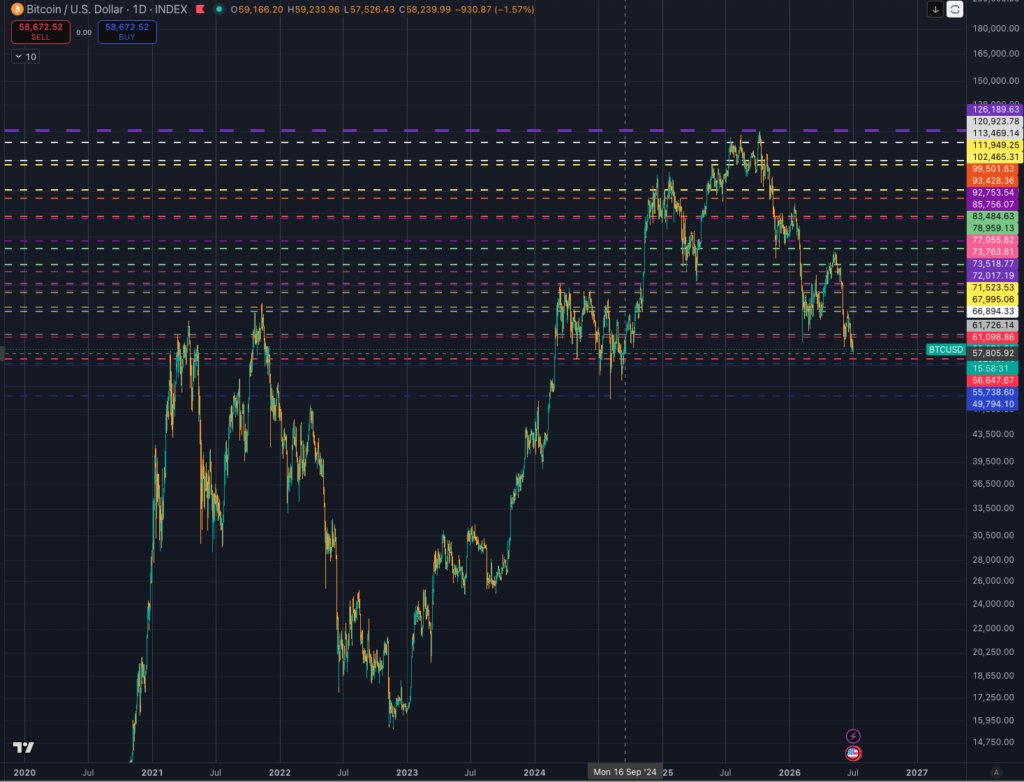This screenshot has height=782, width=1024.
Task: Click the 113,469.14 price label
Action: tap(995, 133)
